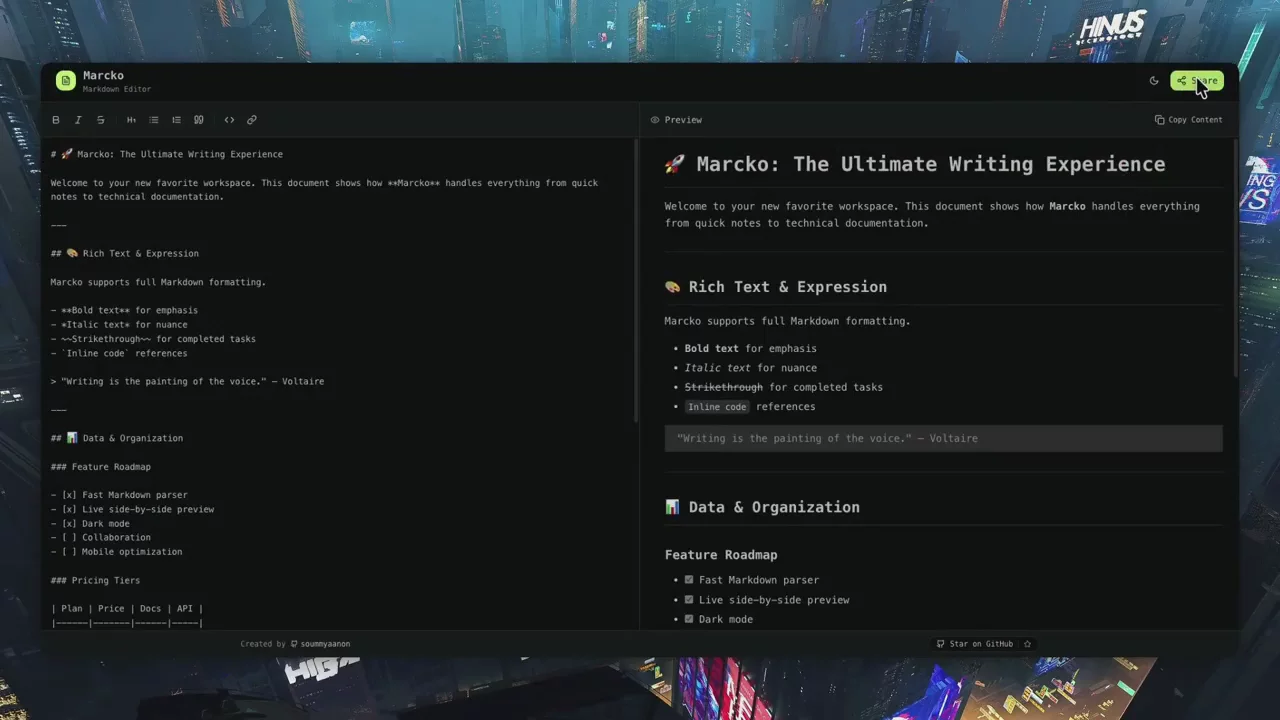This screenshot has width=1280, height=720.
Task: Insert a link with link icon
Action: pos(252,120)
